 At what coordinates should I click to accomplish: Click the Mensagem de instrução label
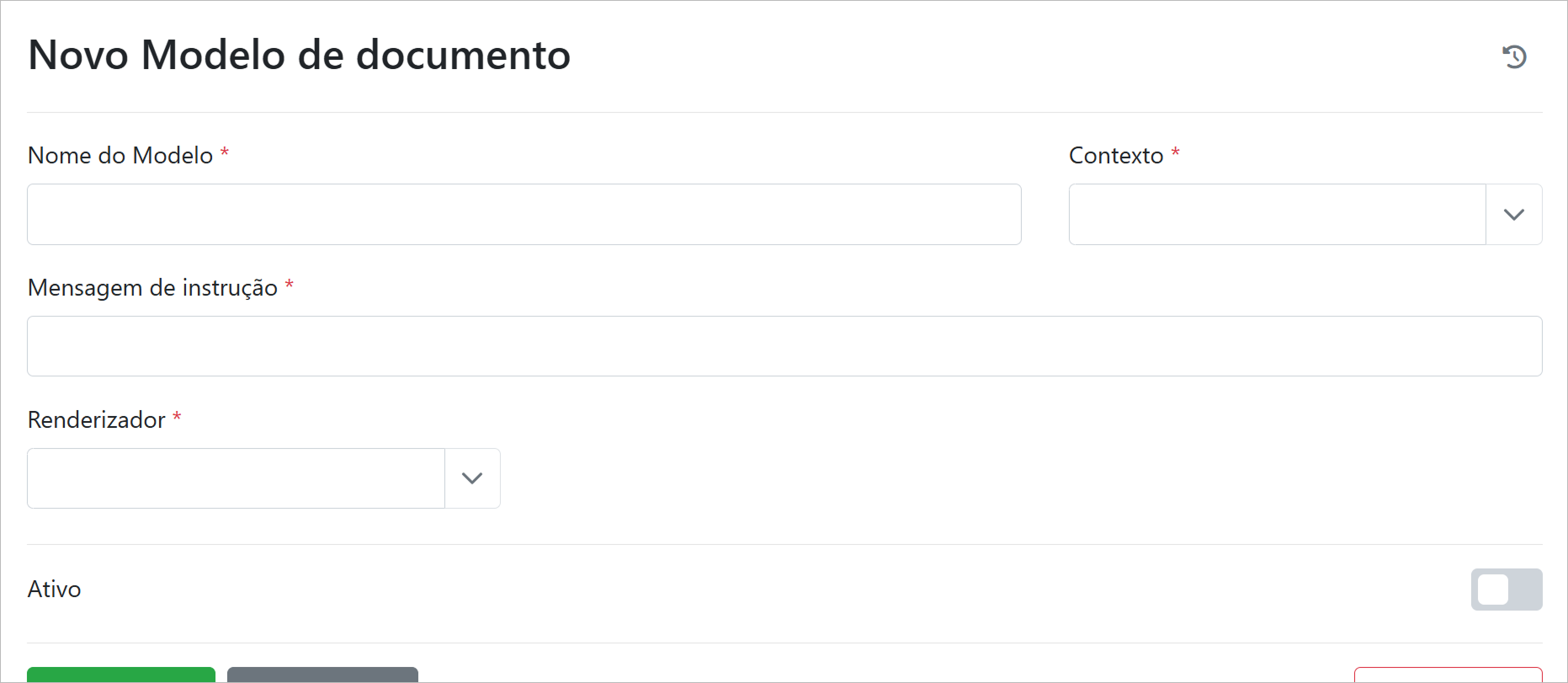pos(152,288)
